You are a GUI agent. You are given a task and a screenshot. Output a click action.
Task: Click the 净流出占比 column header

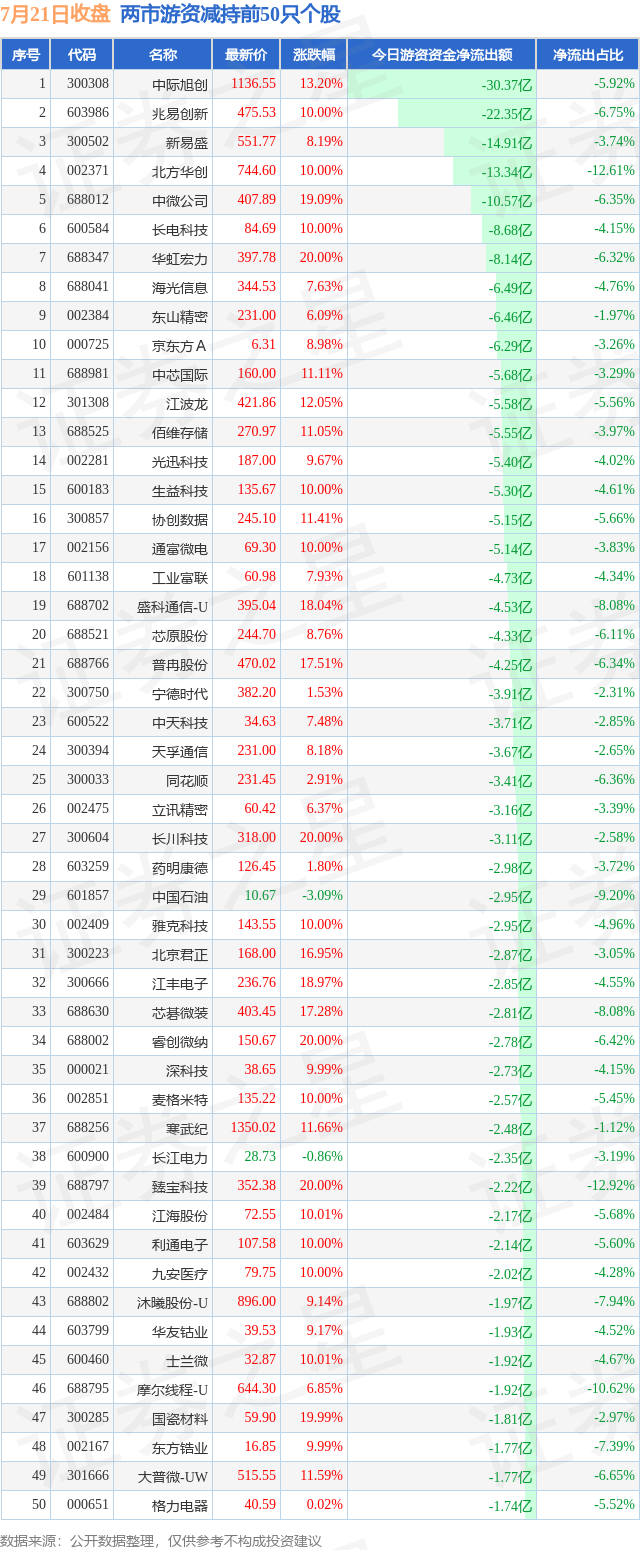(588, 55)
